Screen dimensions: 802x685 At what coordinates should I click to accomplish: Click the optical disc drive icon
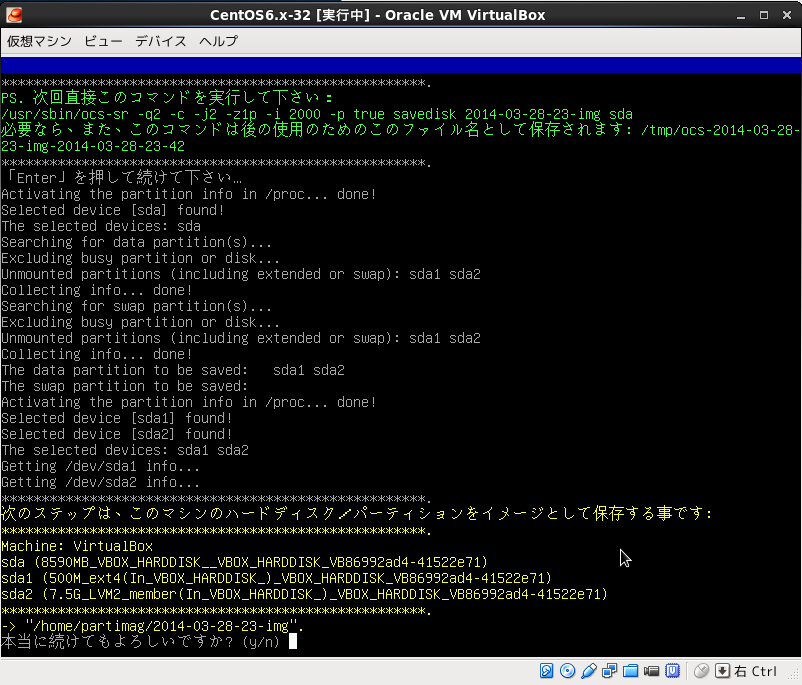click(x=568, y=671)
